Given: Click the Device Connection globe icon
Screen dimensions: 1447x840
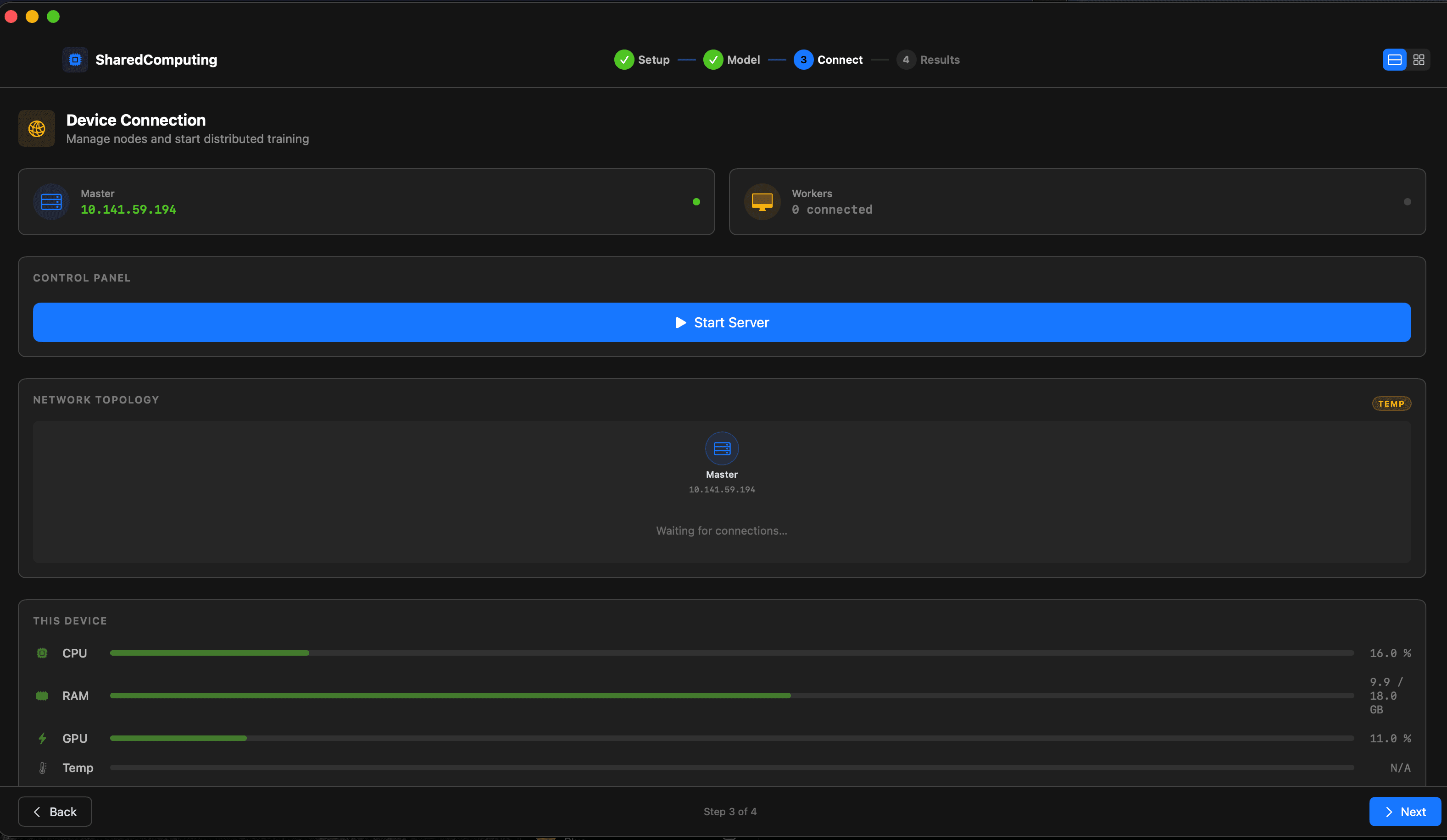Looking at the screenshot, I should pyautogui.click(x=37, y=128).
